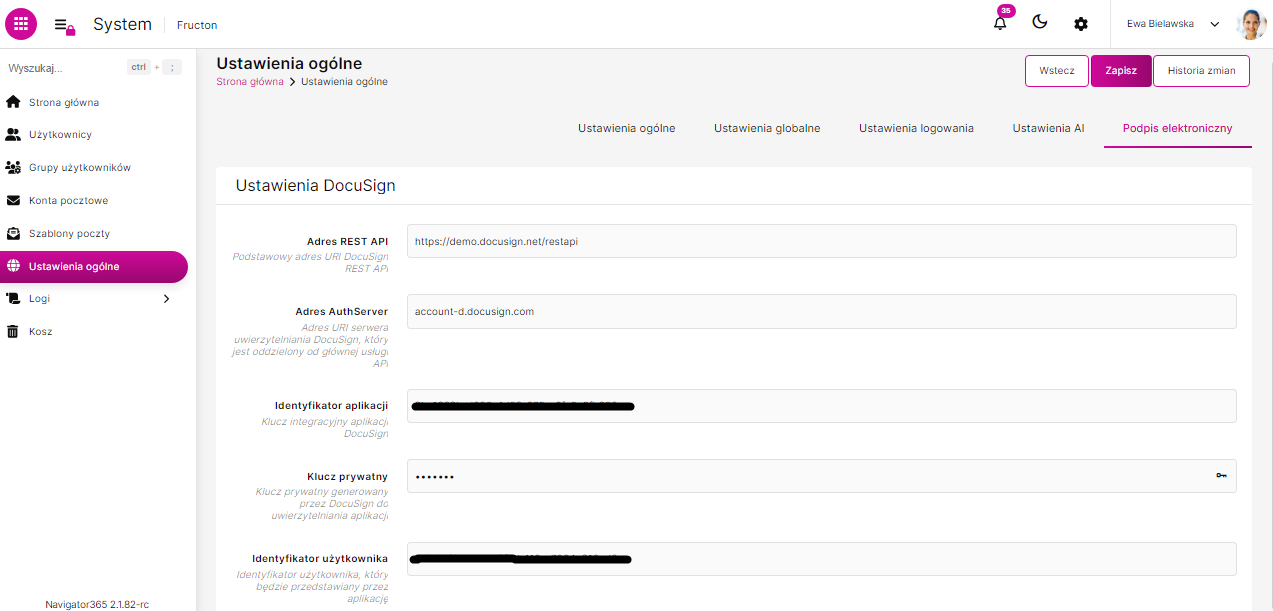Click the Adres REST API label
The width and height of the screenshot is (1273, 611).
[x=347, y=241]
